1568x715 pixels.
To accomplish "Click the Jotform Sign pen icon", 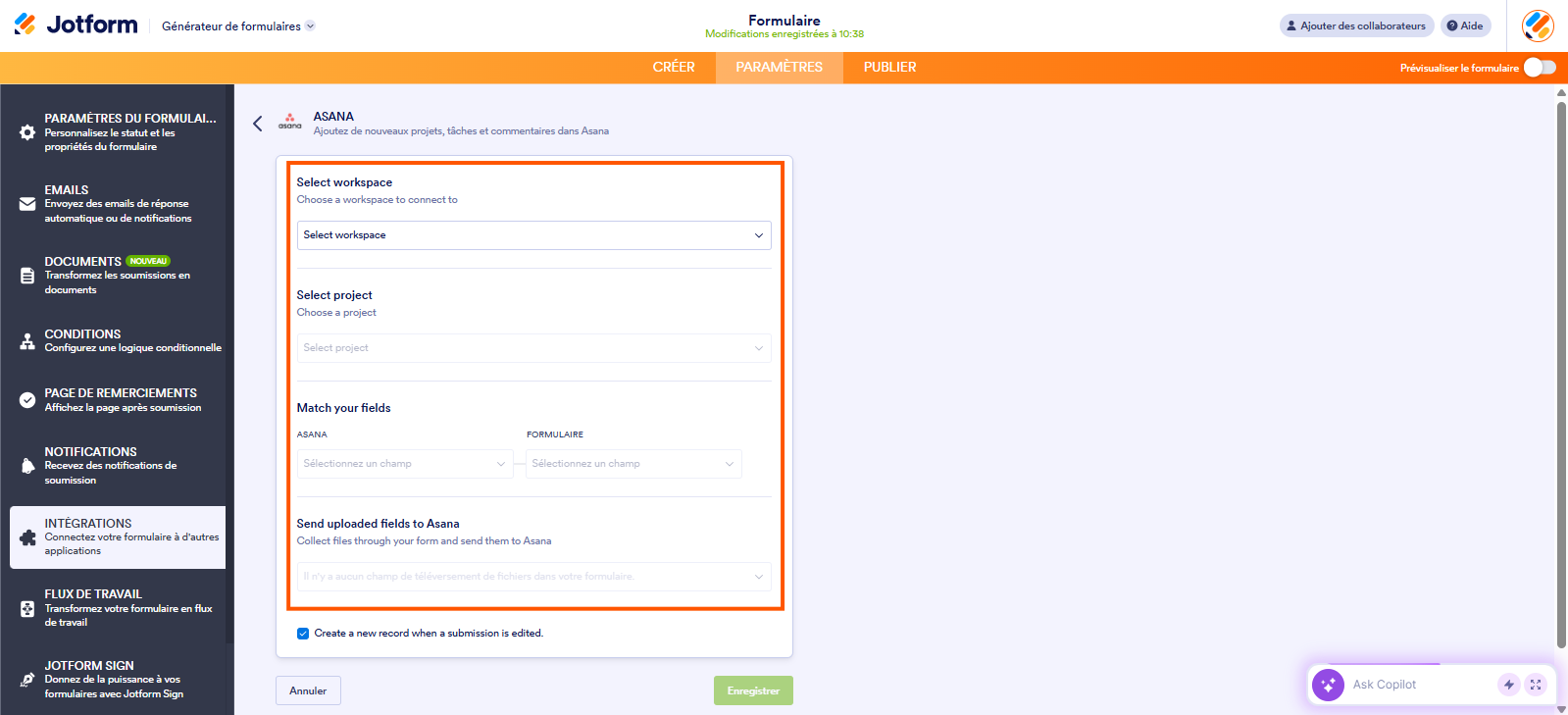I will pyautogui.click(x=27, y=680).
